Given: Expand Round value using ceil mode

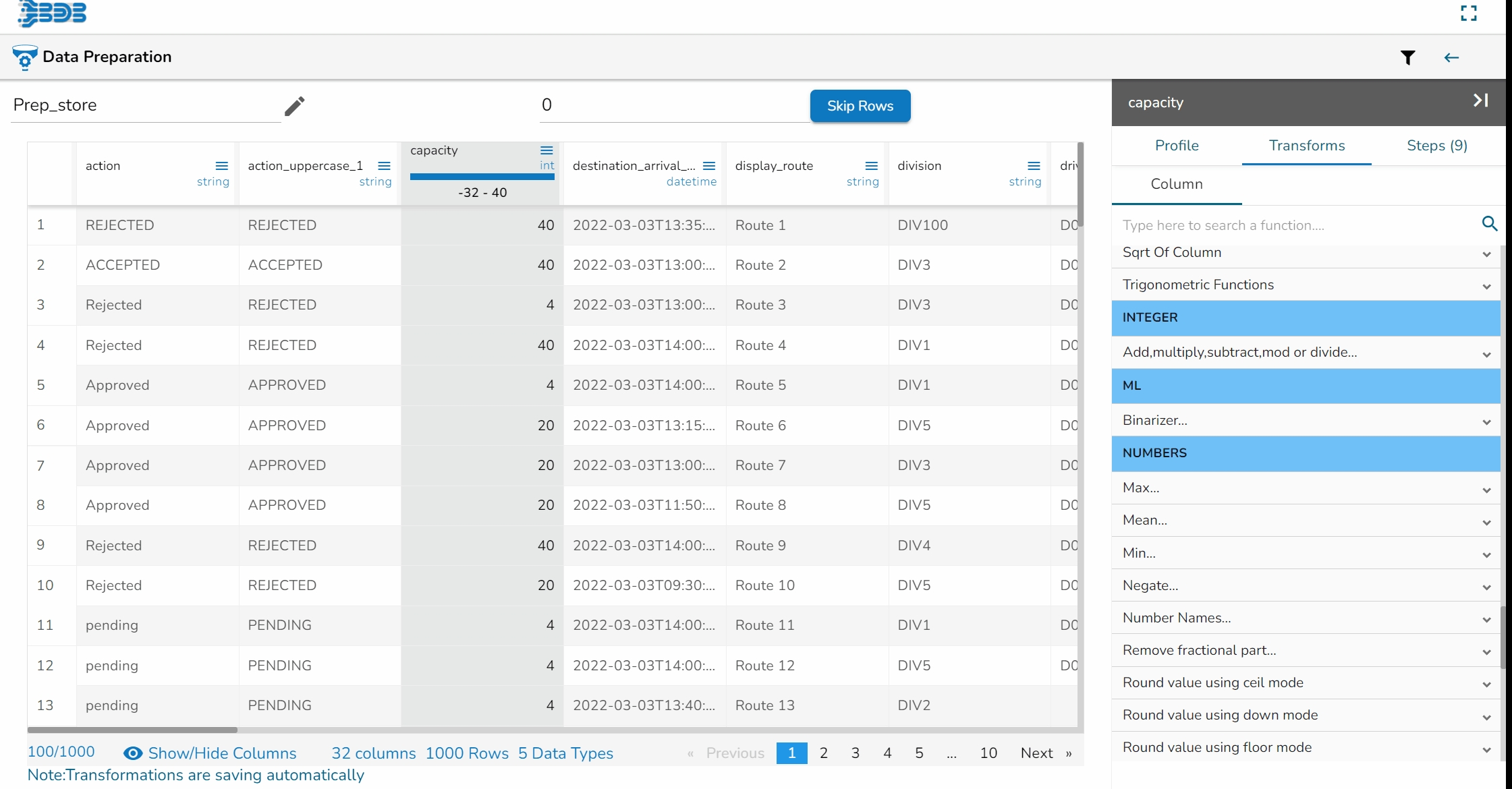Looking at the screenshot, I should tap(1486, 684).
